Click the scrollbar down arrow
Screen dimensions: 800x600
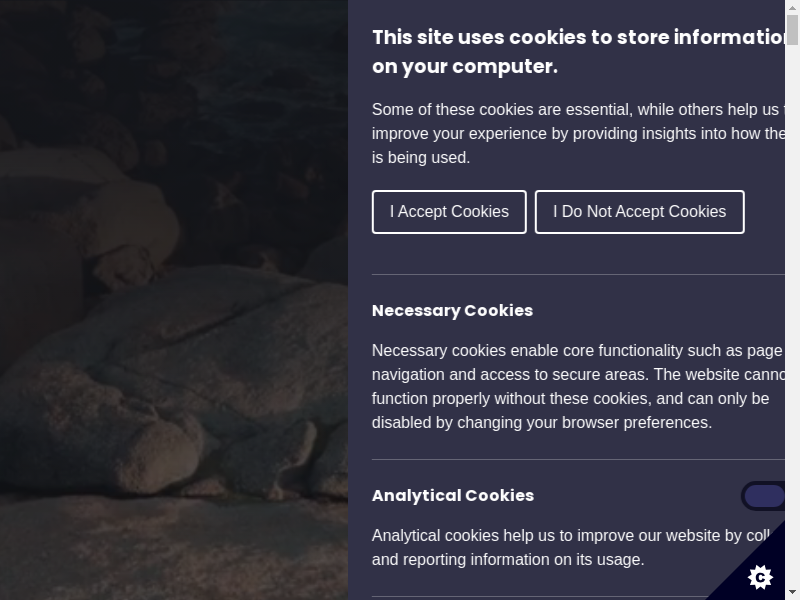coord(792,592)
